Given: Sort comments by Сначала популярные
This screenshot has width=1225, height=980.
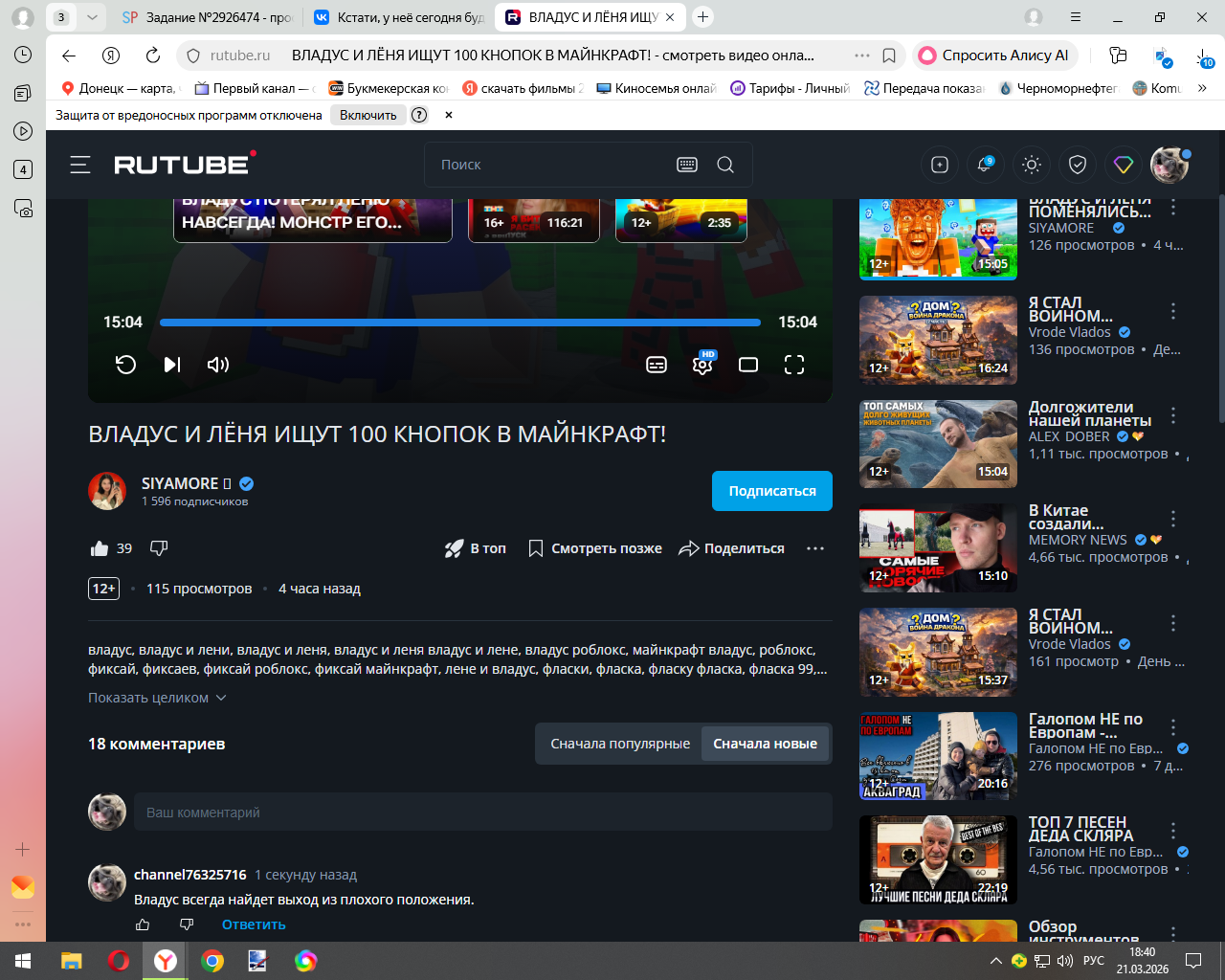Looking at the screenshot, I should (620, 744).
